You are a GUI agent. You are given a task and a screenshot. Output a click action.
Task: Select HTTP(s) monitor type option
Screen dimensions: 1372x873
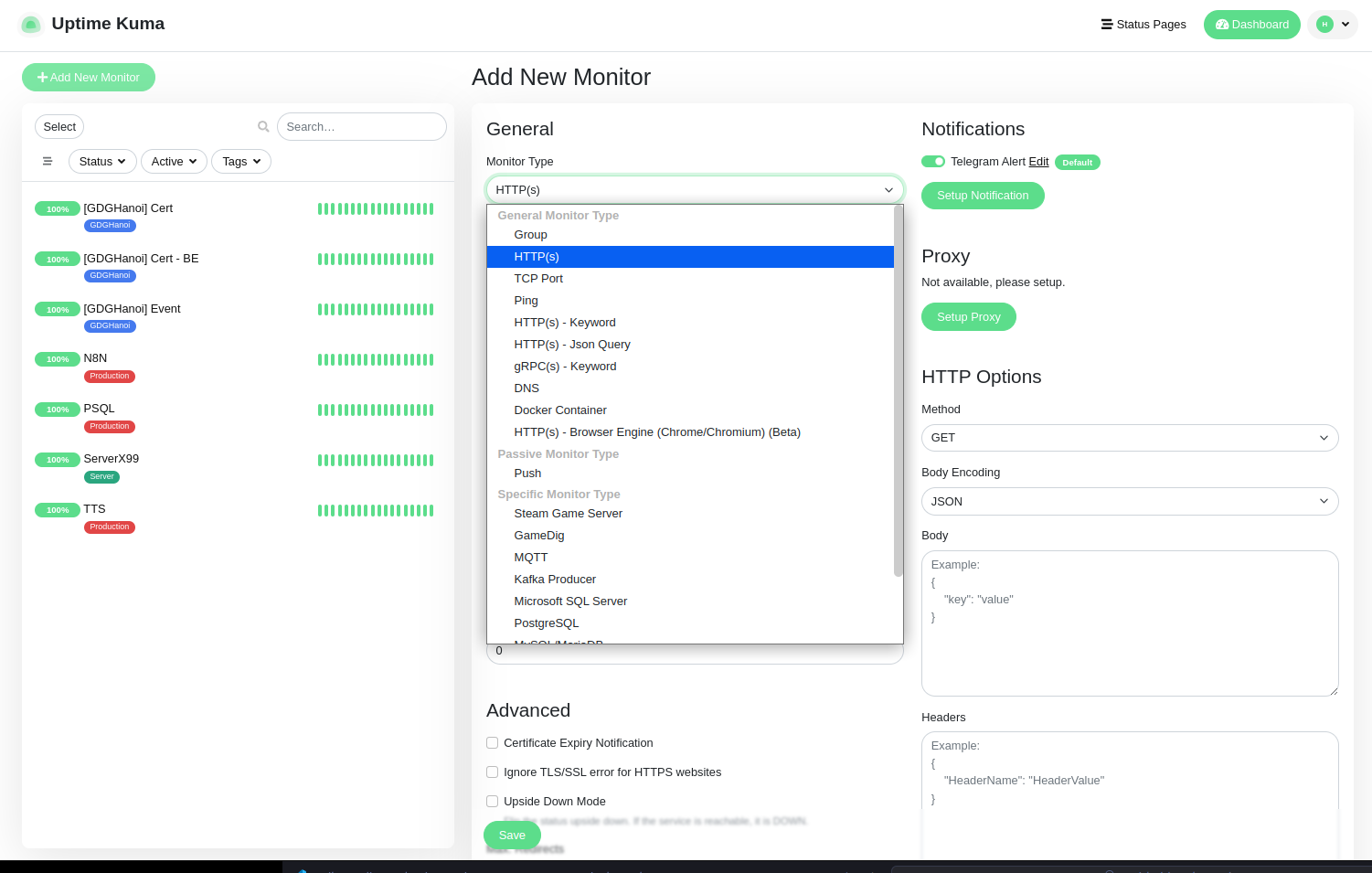coord(690,257)
